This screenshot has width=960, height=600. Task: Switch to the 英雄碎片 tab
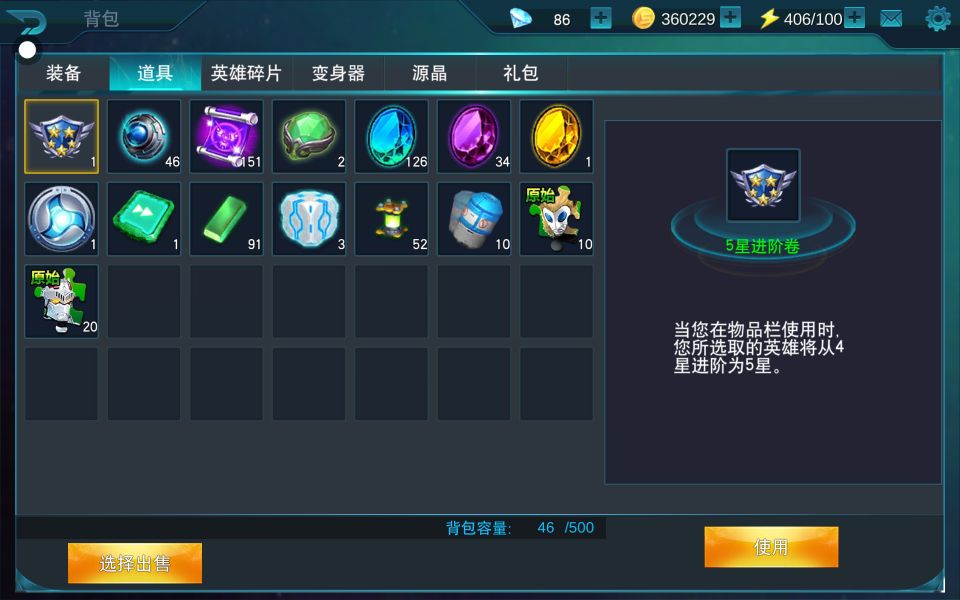pyautogui.click(x=246, y=73)
